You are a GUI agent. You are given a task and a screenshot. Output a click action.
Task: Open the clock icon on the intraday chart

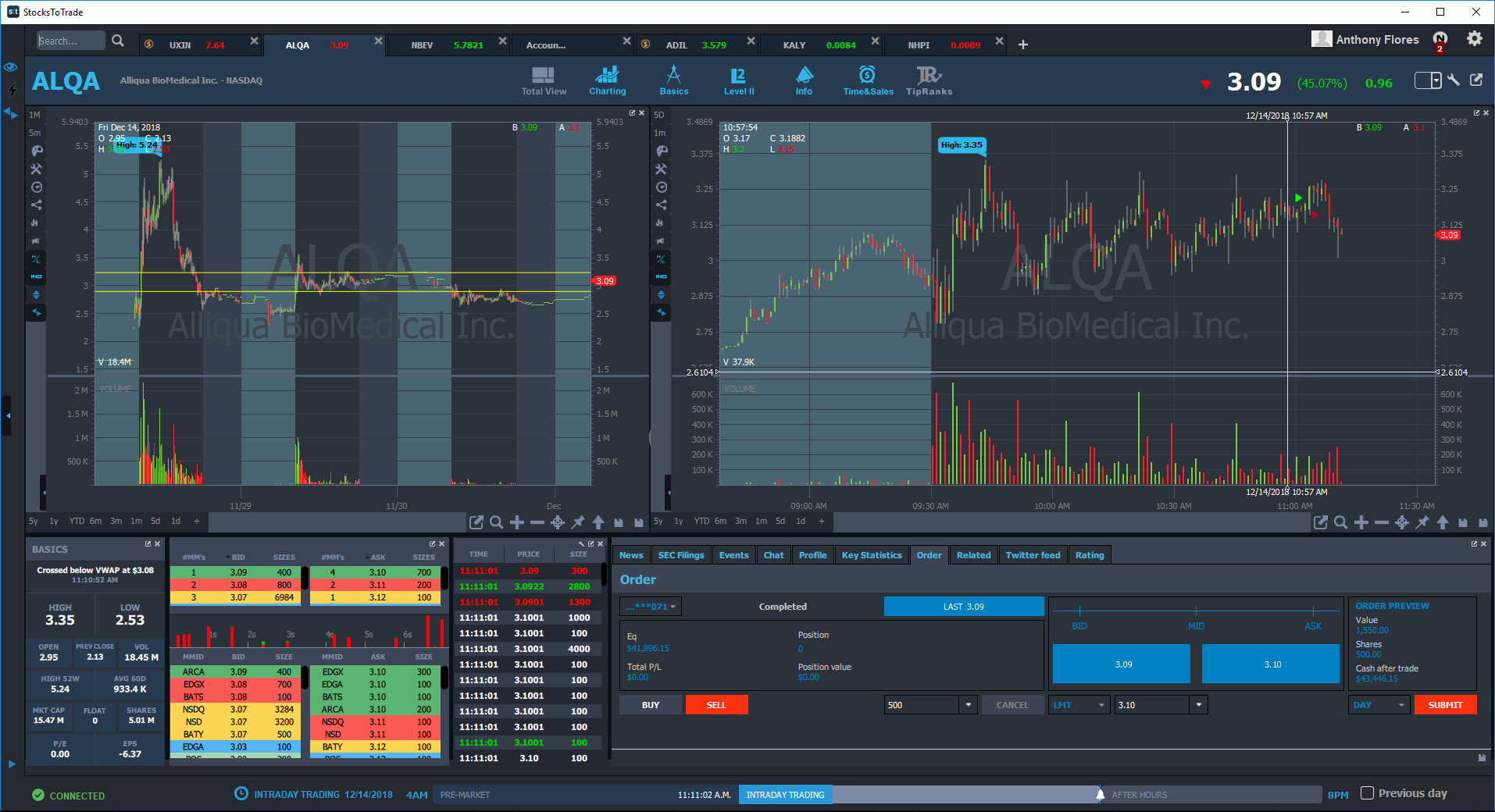tap(662, 187)
